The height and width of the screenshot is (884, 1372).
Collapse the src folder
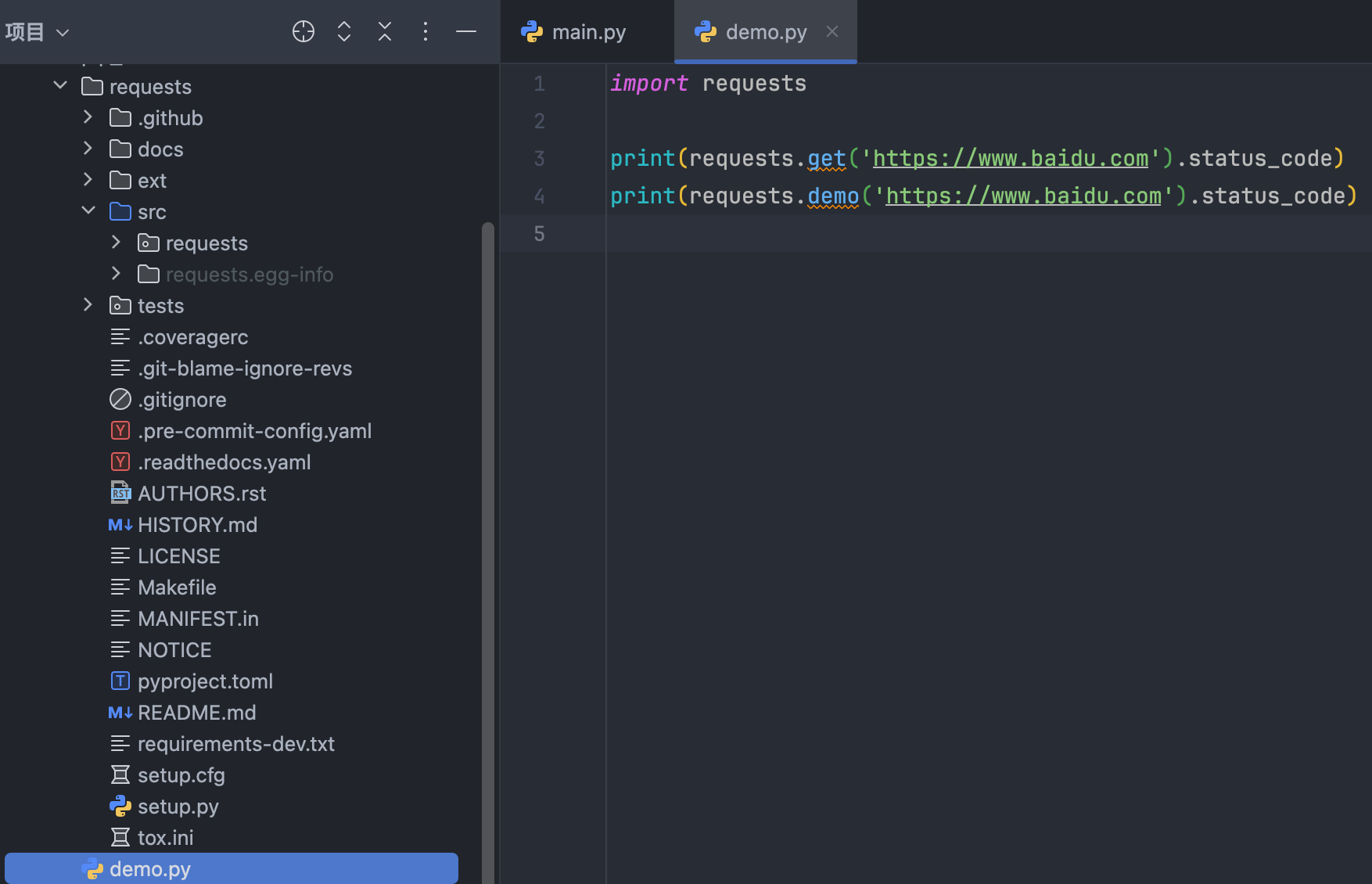[88, 211]
